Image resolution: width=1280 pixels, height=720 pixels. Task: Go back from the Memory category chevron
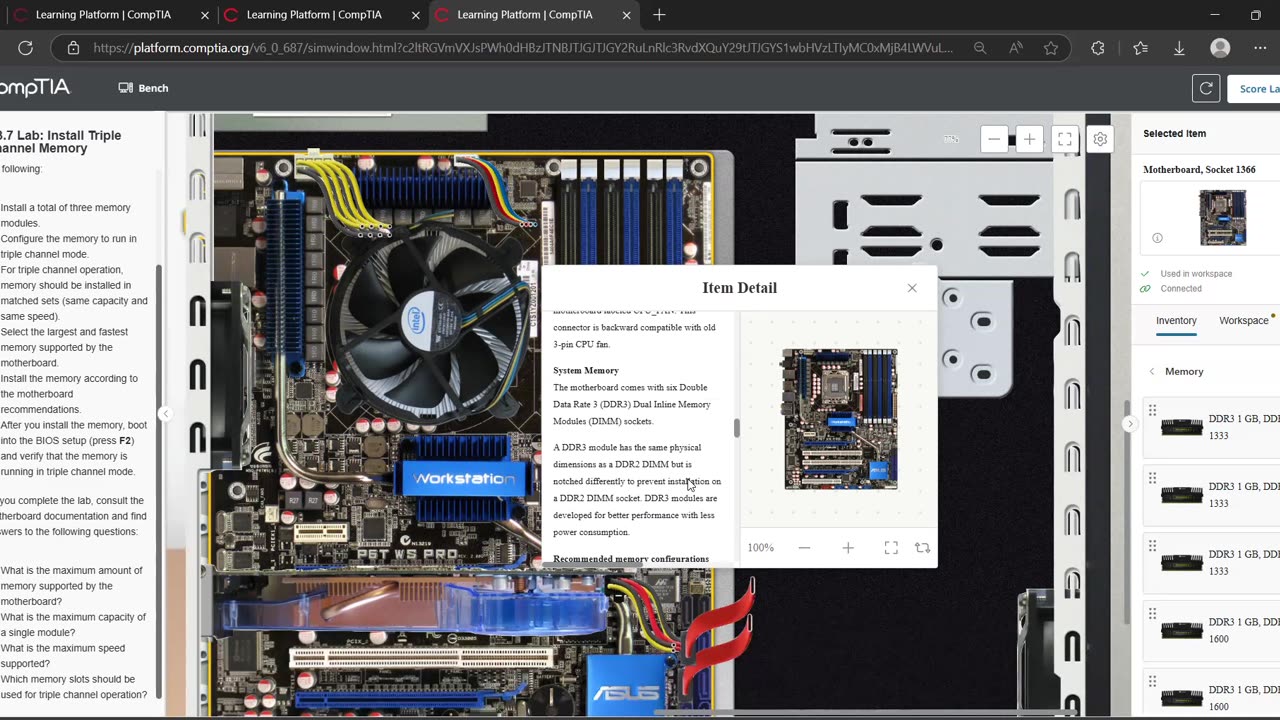1152,371
